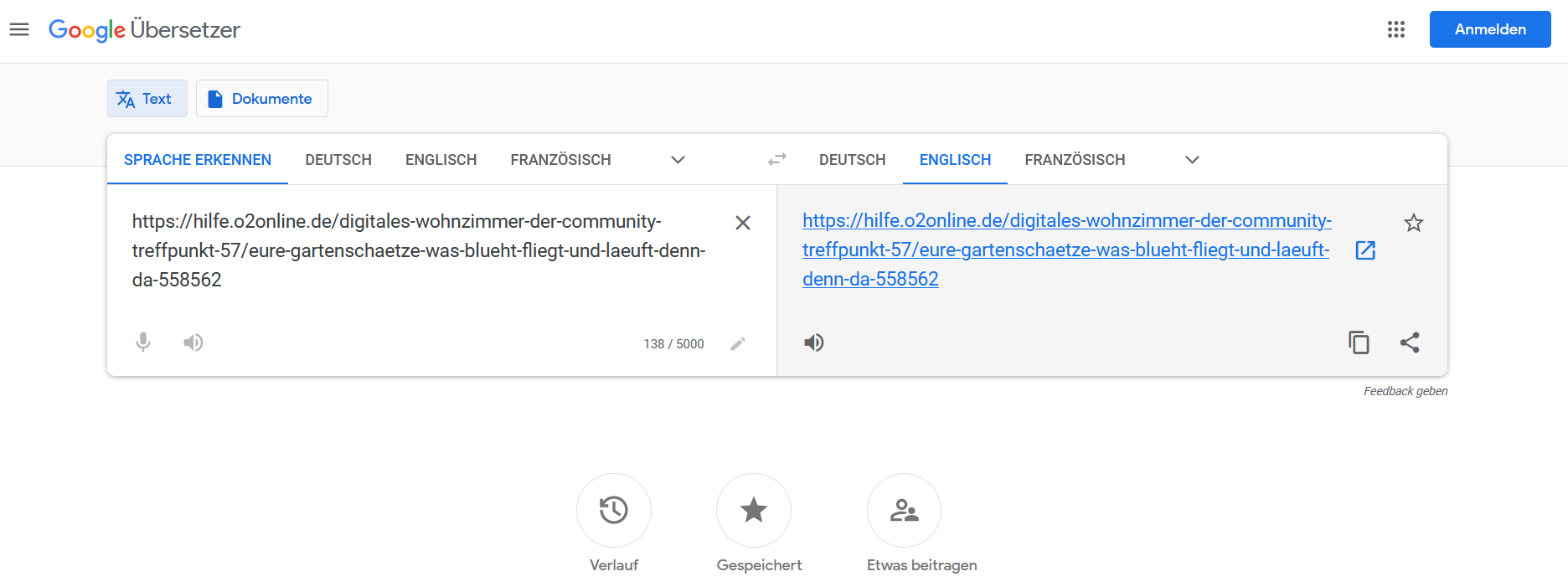Image resolution: width=1568 pixels, height=587 pixels.
Task: Switch to Dokumente translation mode
Action: [261, 99]
